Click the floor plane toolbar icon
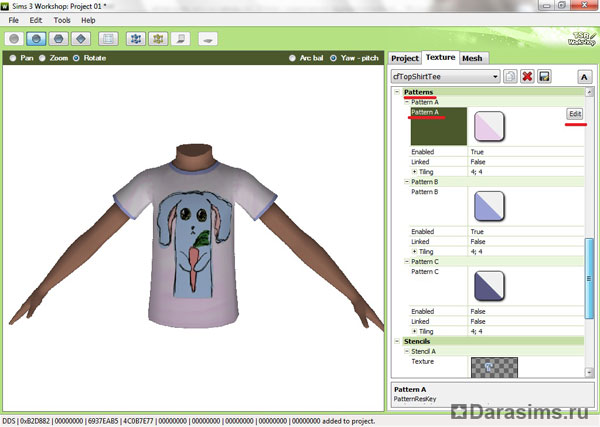 pos(208,39)
